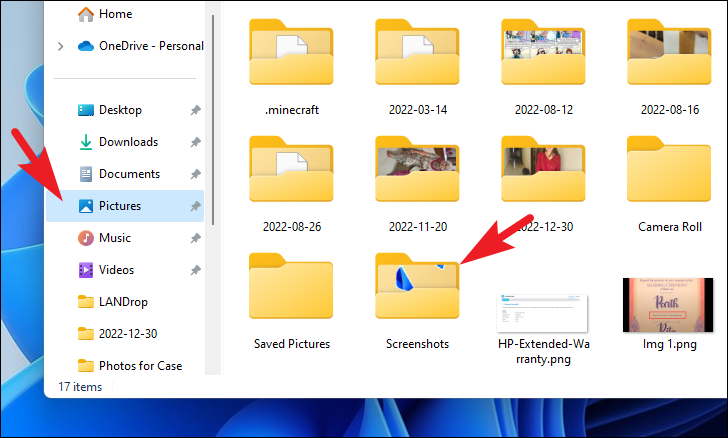Viewport: 728px width, 438px height.
Task: Expand the OneDrive - Personal tree node
Action: coord(61,46)
